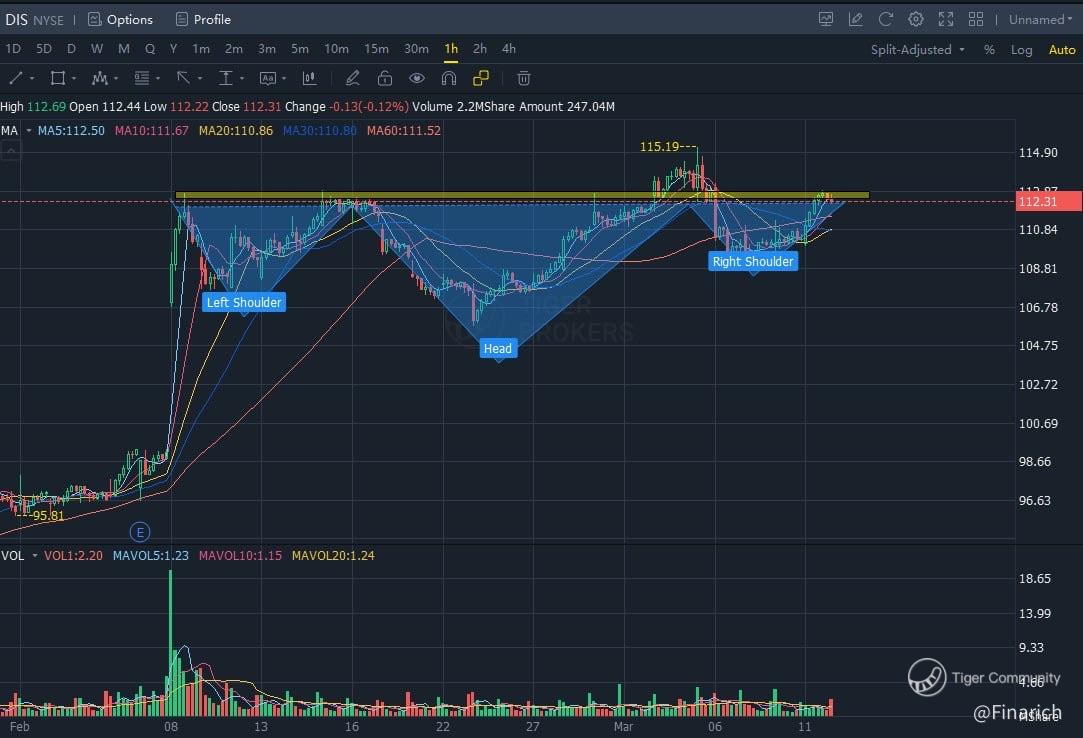Select the Fibonacci retracement lines tool
1083x738 pixels.
tap(142, 78)
